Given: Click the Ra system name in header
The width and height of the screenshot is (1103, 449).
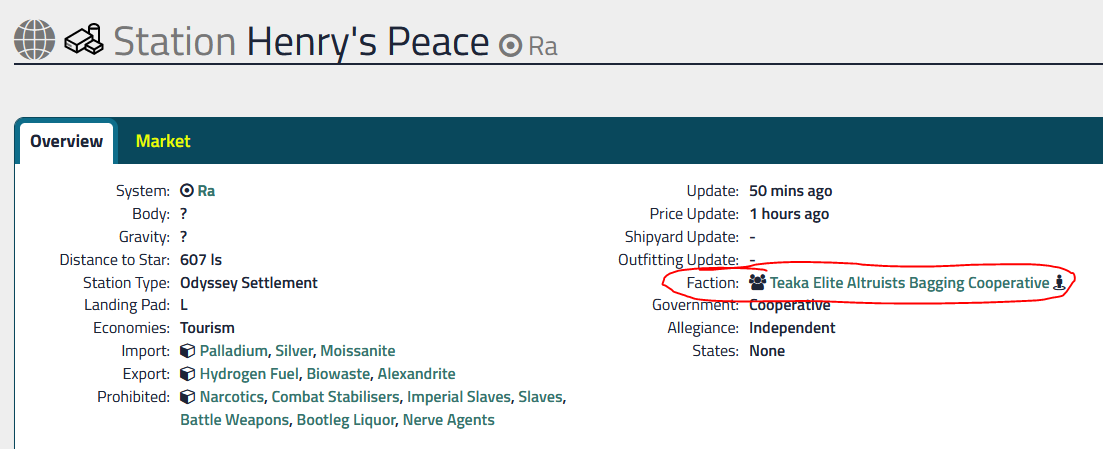Looking at the screenshot, I should pos(542,46).
